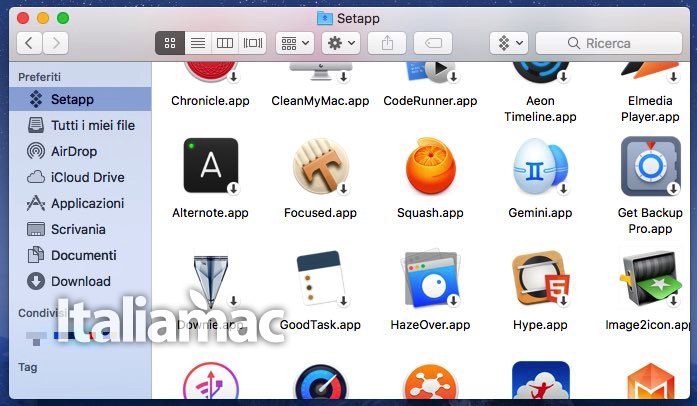Open Download in the sidebar

[x=80, y=281]
